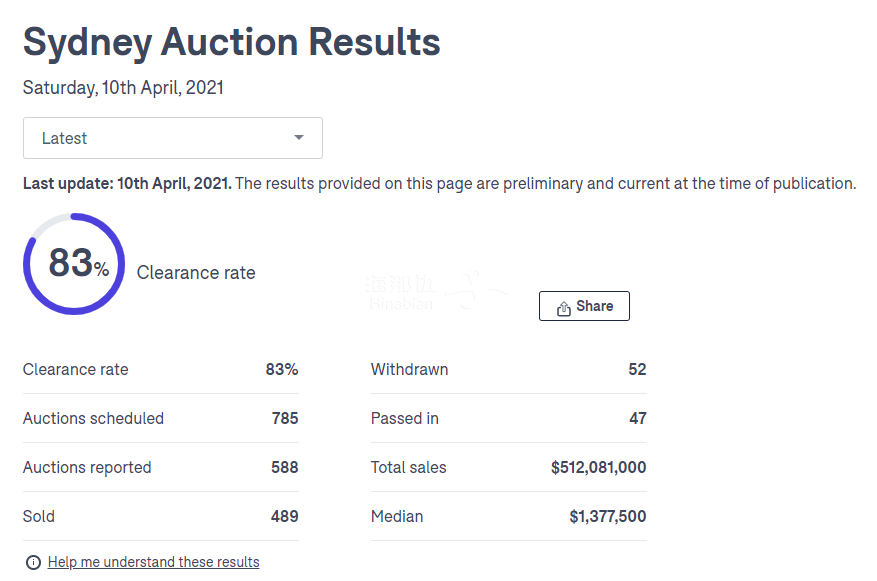877x581 pixels.
Task: Select the Passed in value 47
Action: point(637,418)
